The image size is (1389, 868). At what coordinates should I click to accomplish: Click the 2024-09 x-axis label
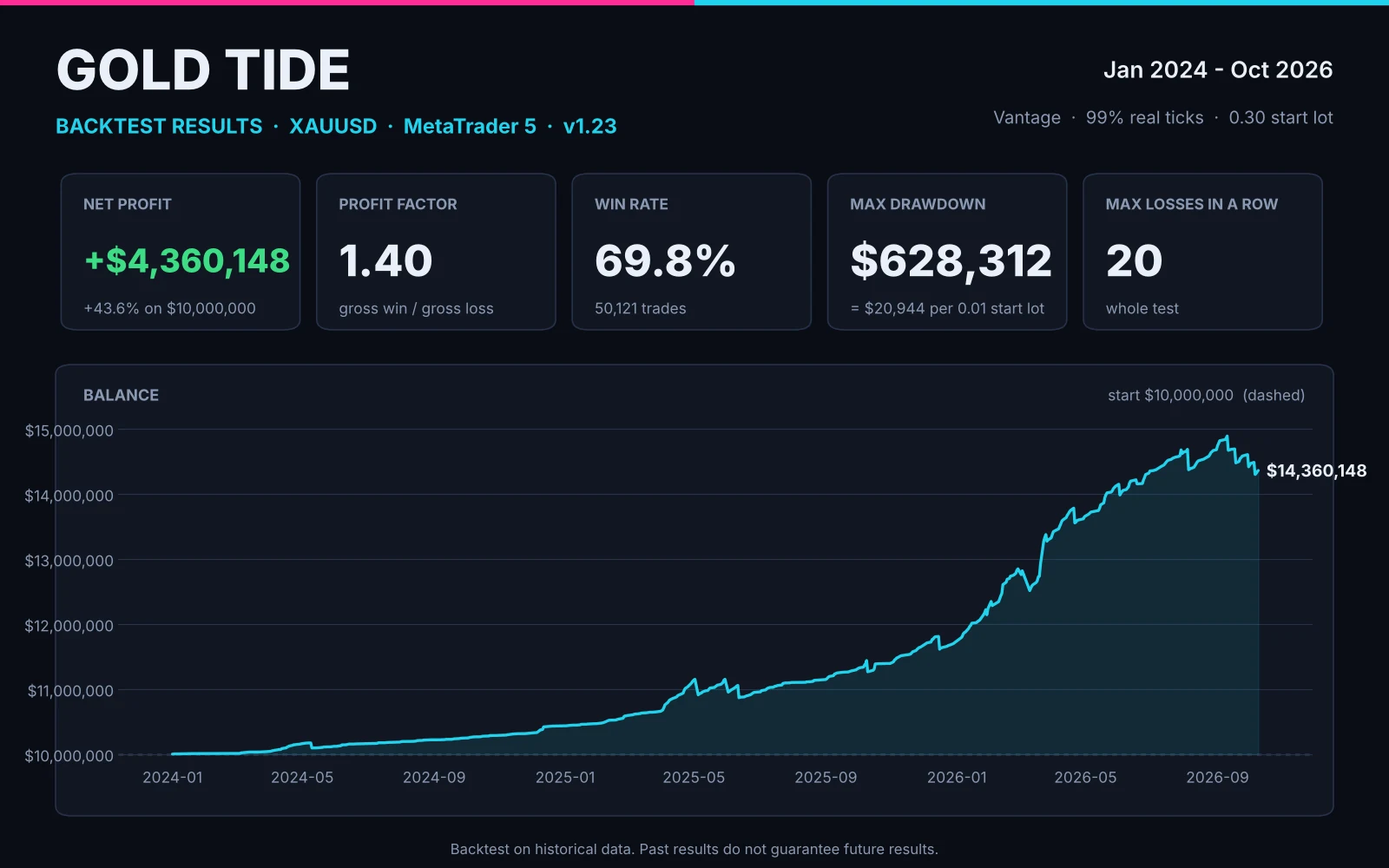(x=434, y=777)
